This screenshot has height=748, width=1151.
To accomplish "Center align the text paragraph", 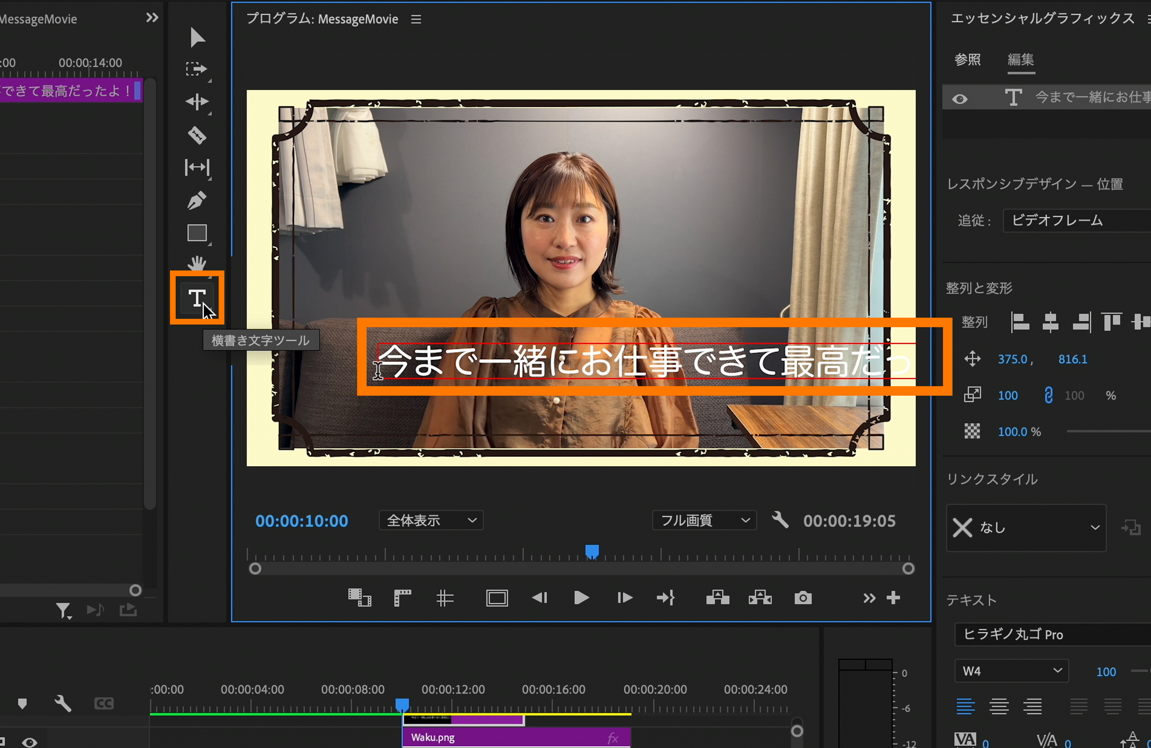I will [x=999, y=706].
